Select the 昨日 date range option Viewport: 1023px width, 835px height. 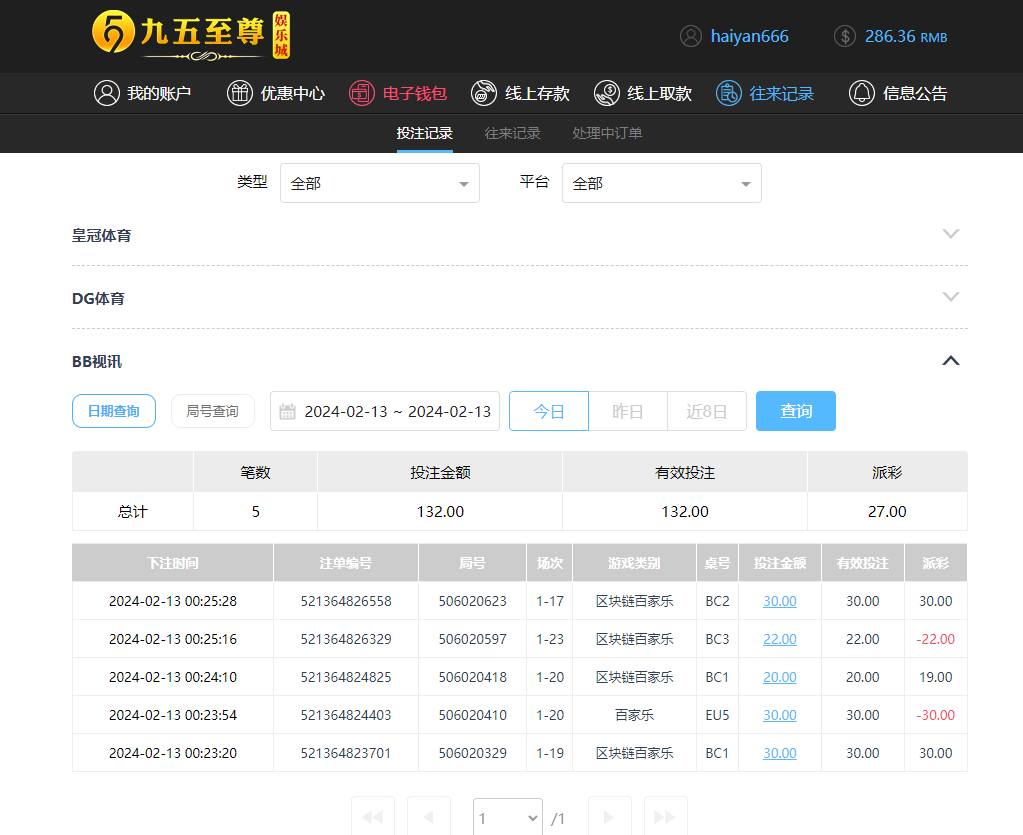pyautogui.click(x=627, y=411)
